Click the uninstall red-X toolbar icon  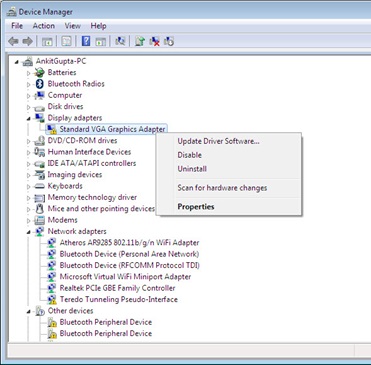click(x=154, y=41)
